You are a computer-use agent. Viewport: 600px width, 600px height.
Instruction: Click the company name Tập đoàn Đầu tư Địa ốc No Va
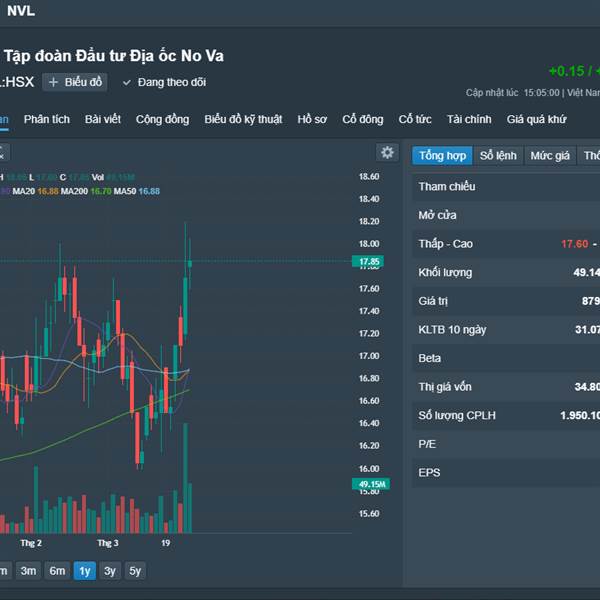click(x=114, y=56)
